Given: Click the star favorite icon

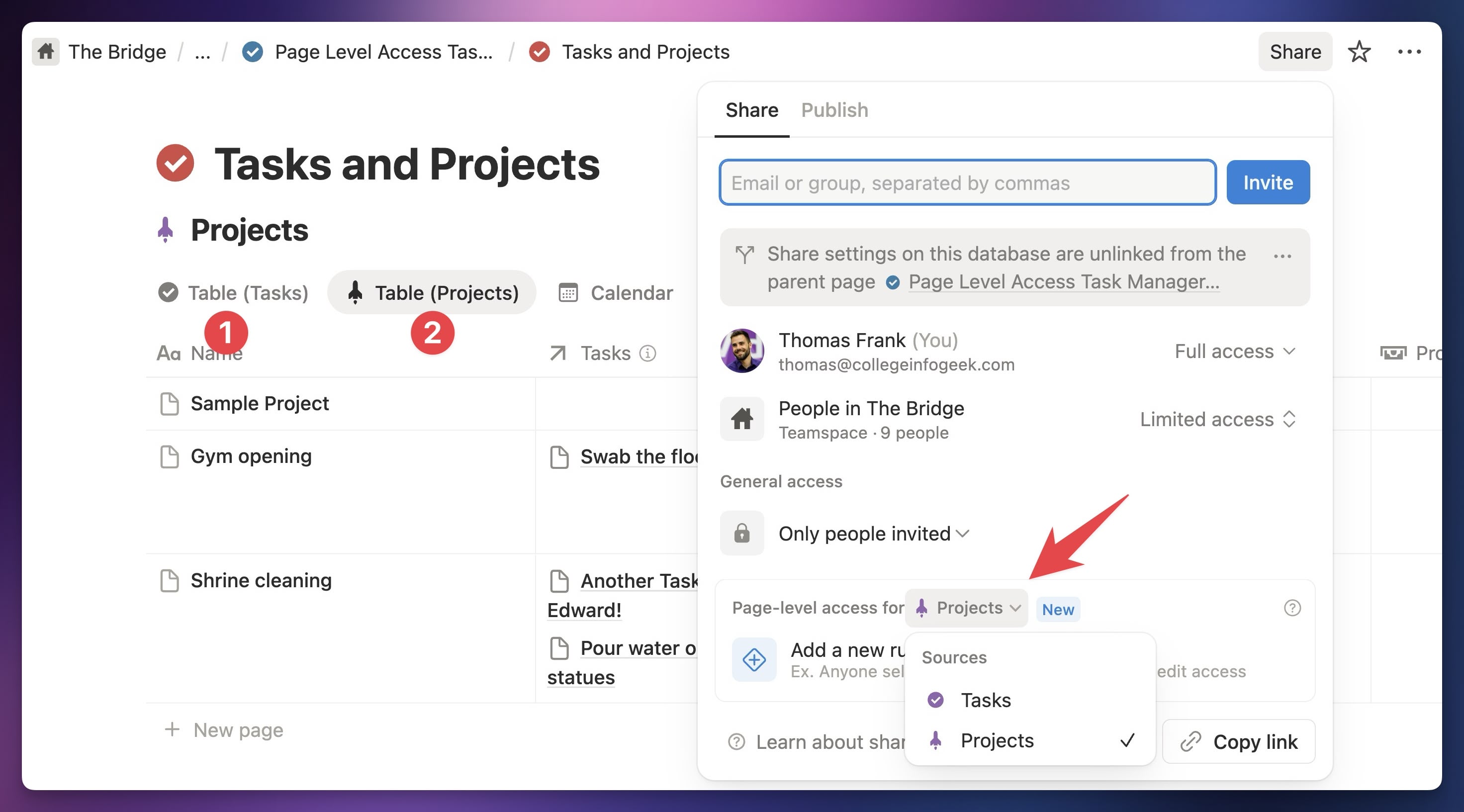Looking at the screenshot, I should click(1359, 52).
